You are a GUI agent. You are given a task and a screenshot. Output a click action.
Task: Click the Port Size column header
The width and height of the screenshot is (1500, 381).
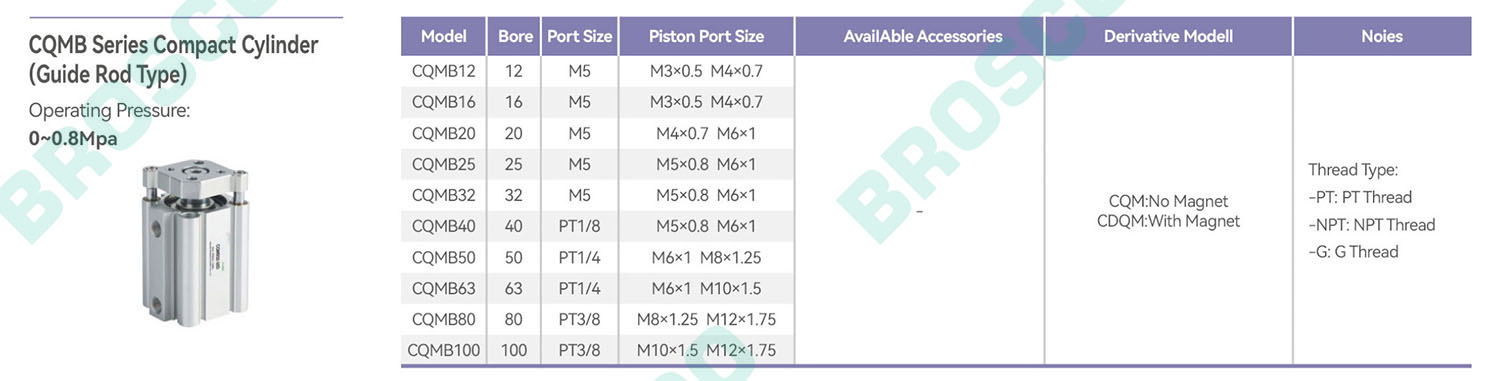click(x=579, y=36)
